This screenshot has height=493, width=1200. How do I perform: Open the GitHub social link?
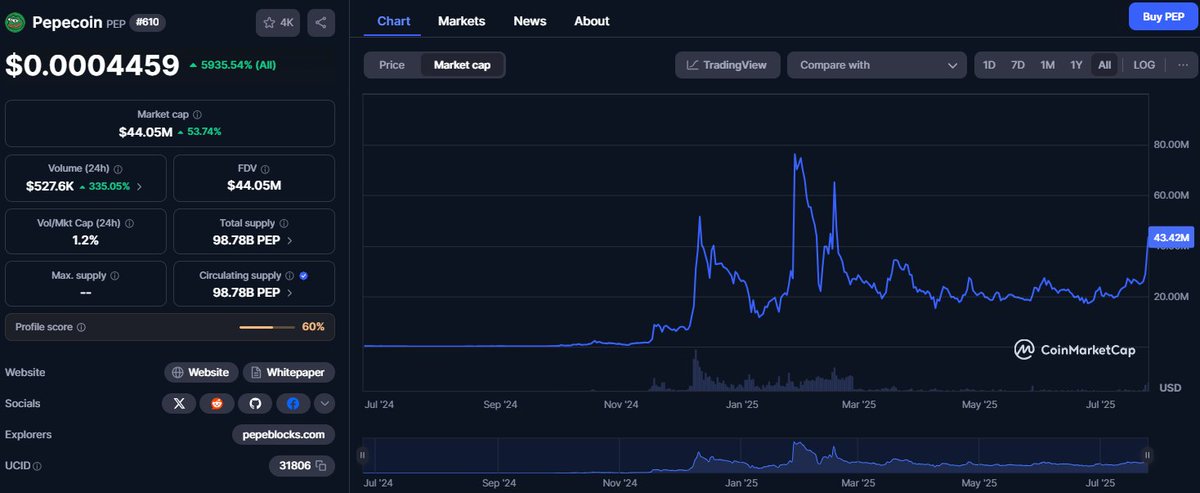pos(255,403)
